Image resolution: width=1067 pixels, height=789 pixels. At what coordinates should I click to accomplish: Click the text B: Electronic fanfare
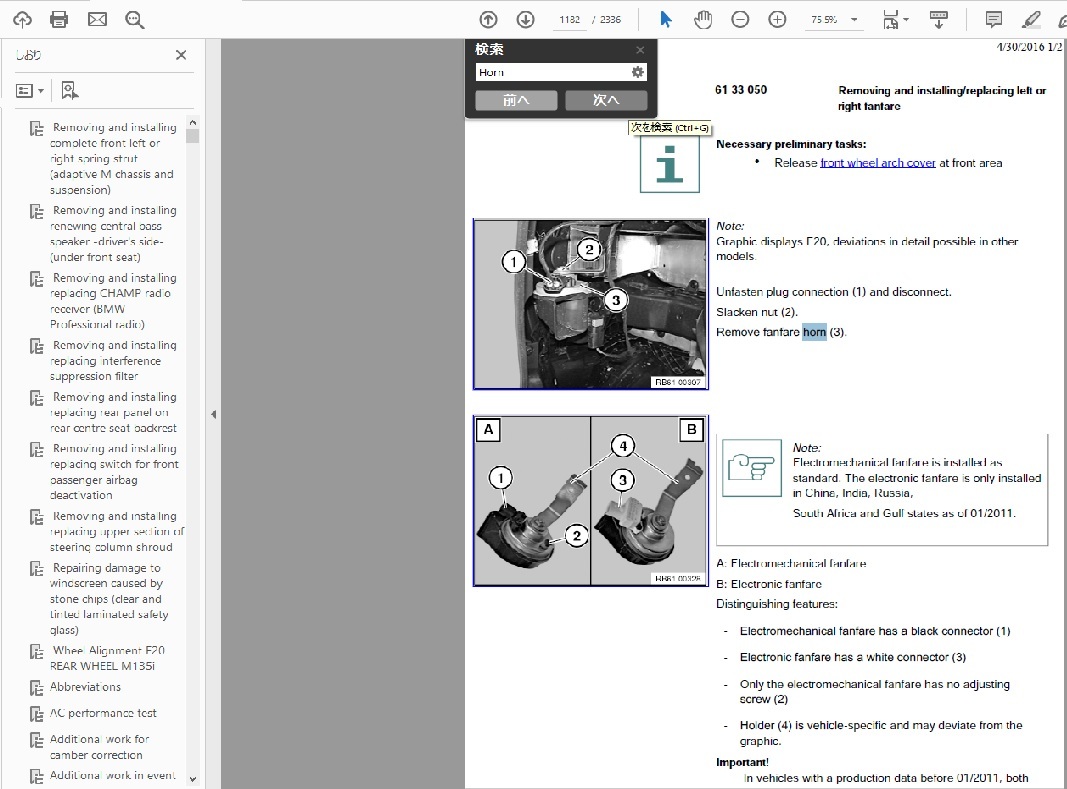(769, 584)
